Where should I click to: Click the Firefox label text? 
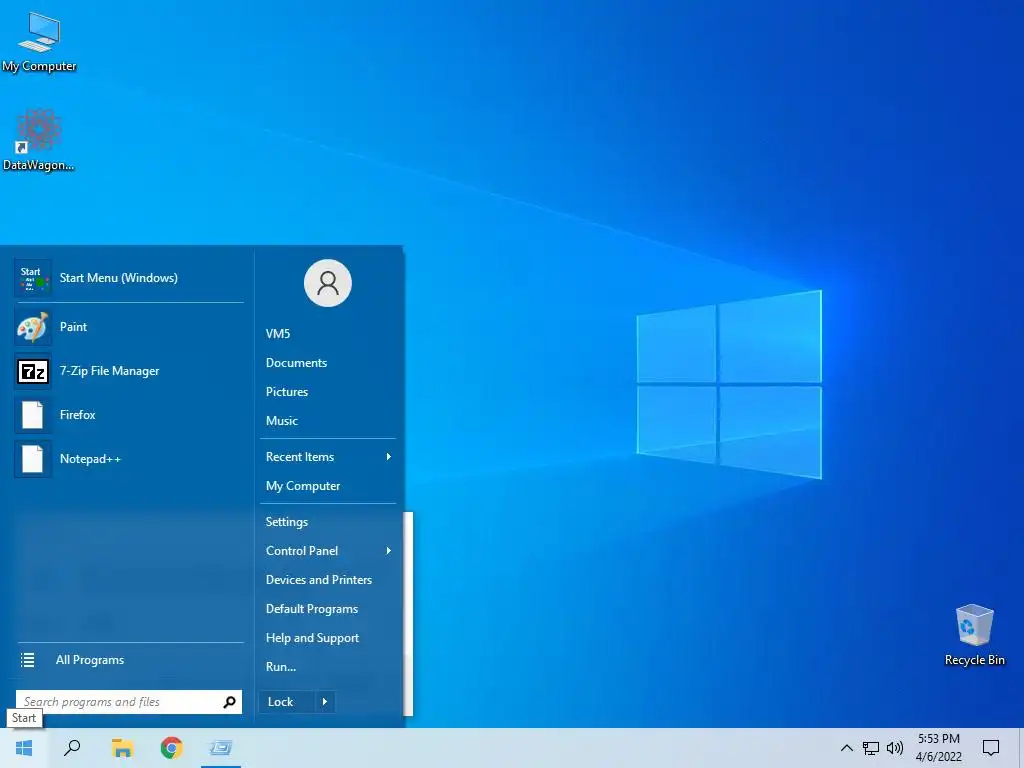78,415
